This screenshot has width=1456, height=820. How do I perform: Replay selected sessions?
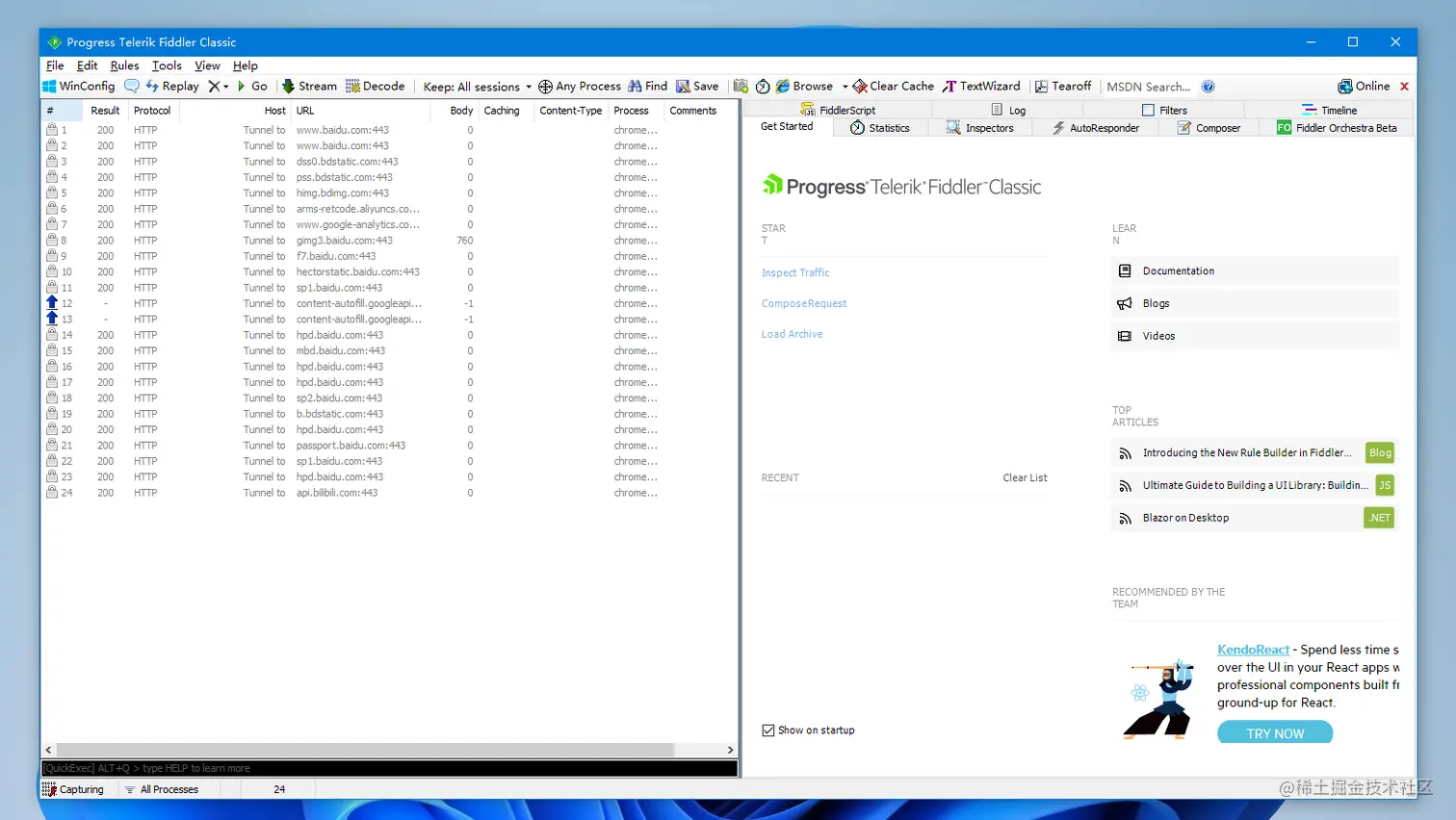(x=172, y=86)
